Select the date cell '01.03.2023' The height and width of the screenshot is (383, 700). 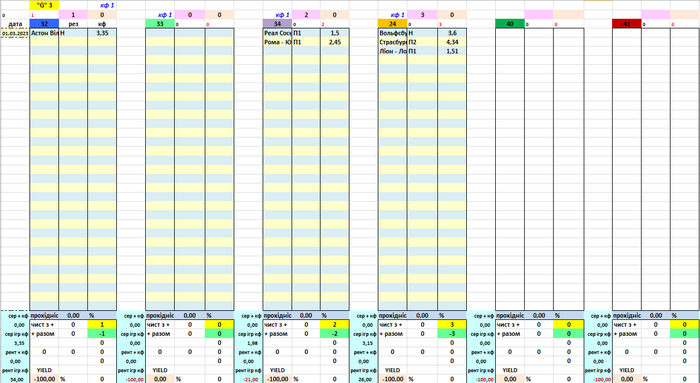[15, 33]
